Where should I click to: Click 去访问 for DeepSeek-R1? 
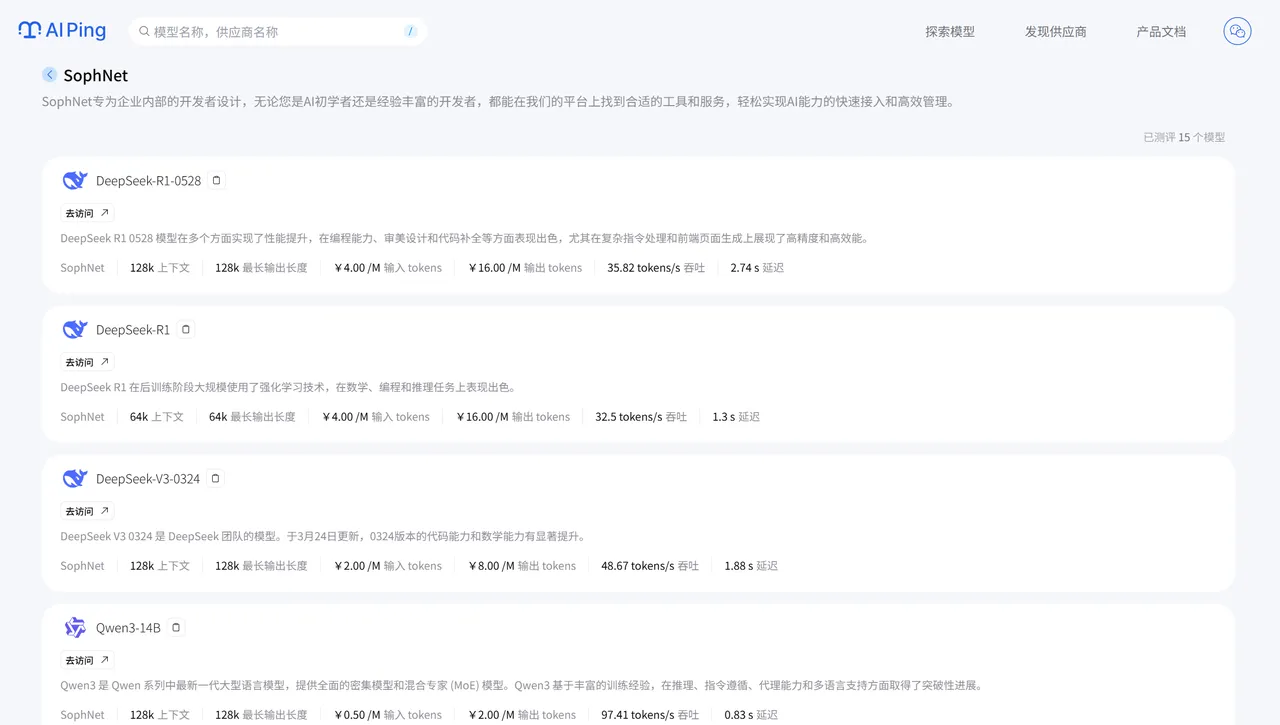(88, 362)
